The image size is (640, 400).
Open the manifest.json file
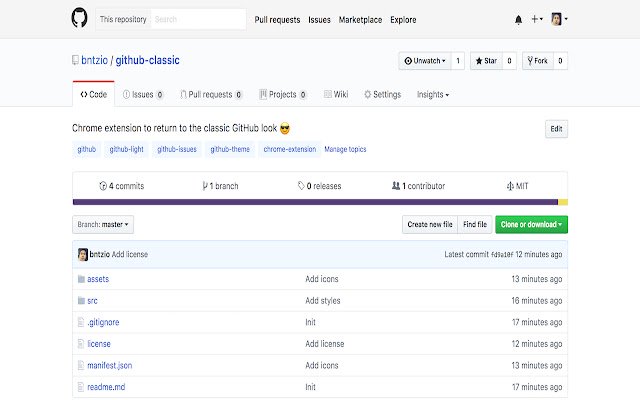click(109, 366)
